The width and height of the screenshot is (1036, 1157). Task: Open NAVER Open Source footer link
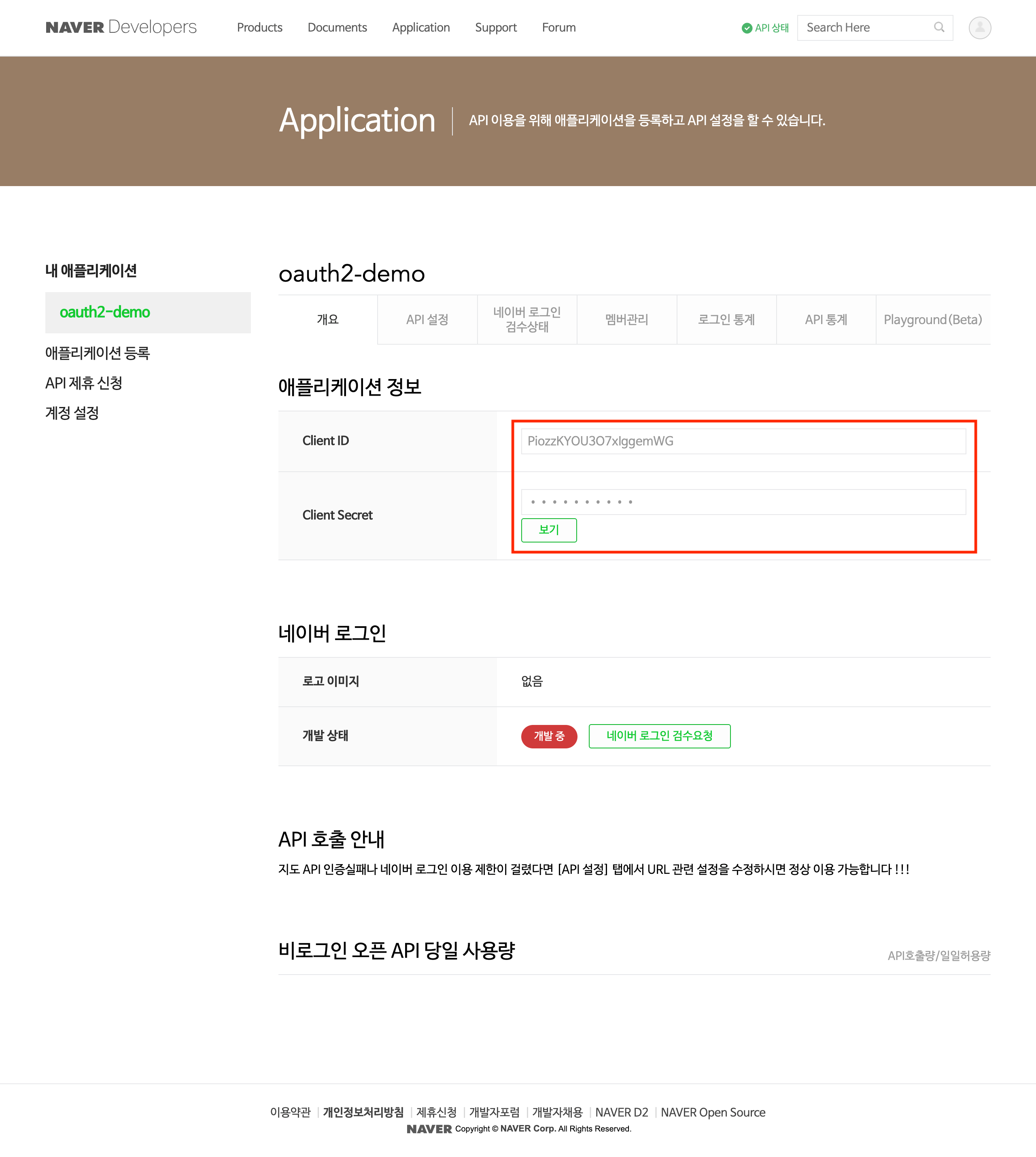click(x=713, y=1112)
